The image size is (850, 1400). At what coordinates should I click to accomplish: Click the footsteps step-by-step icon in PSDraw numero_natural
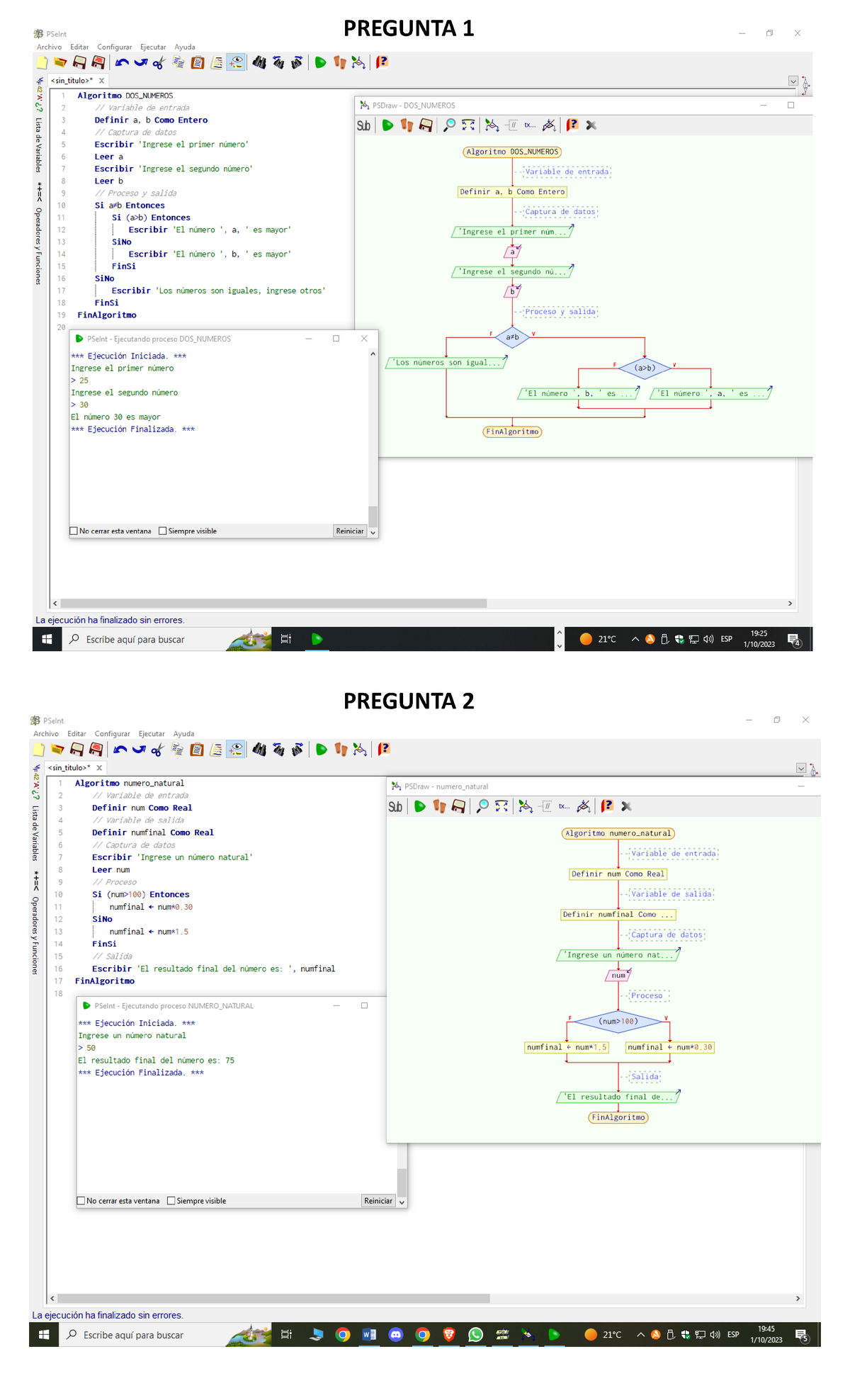[x=439, y=806]
